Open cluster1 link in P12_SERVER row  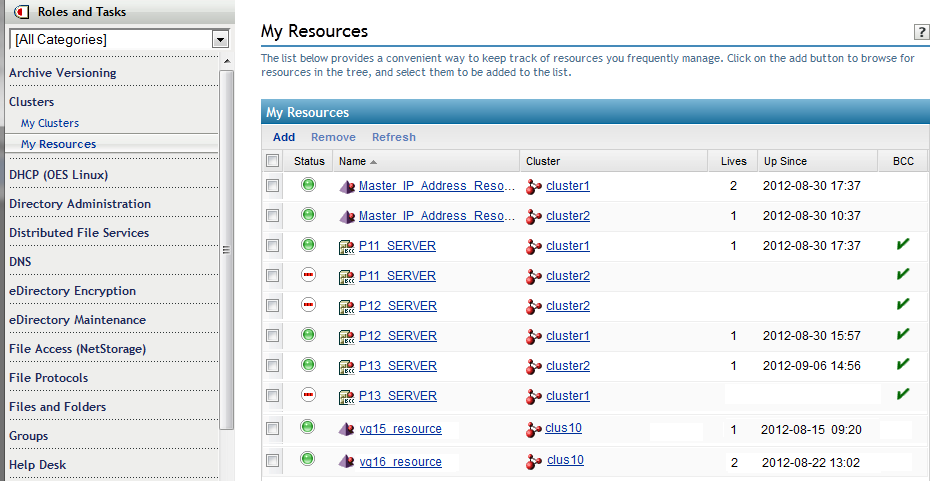pyautogui.click(x=568, y=336)
